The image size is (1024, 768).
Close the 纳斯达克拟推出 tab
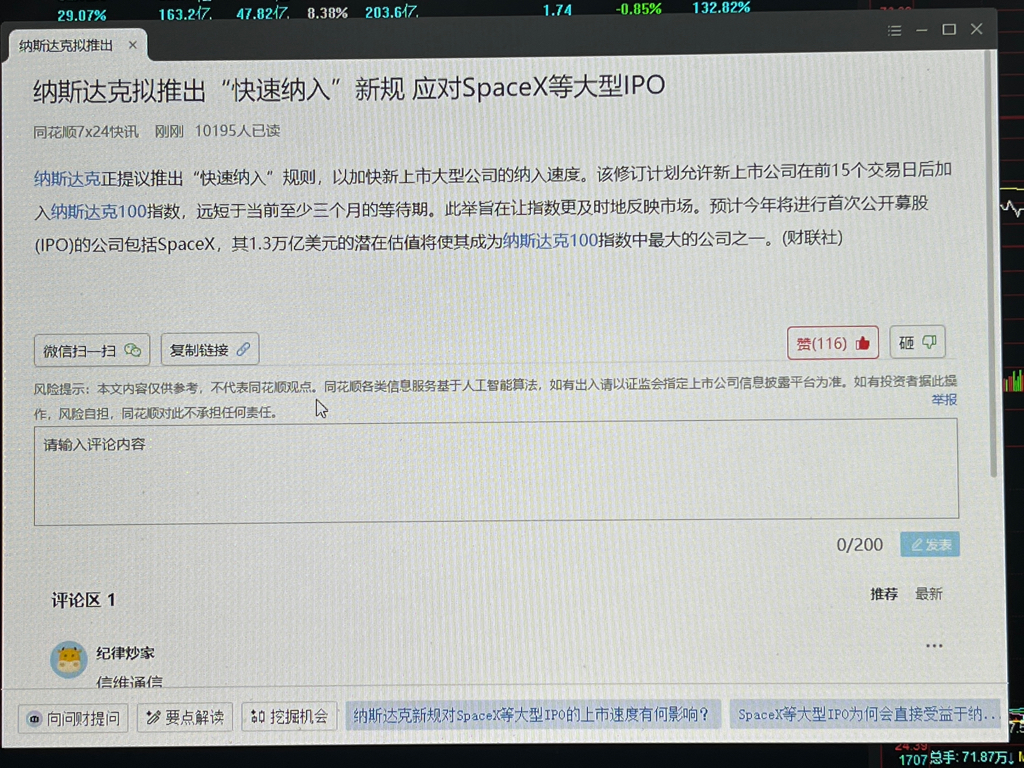(133, 45)
